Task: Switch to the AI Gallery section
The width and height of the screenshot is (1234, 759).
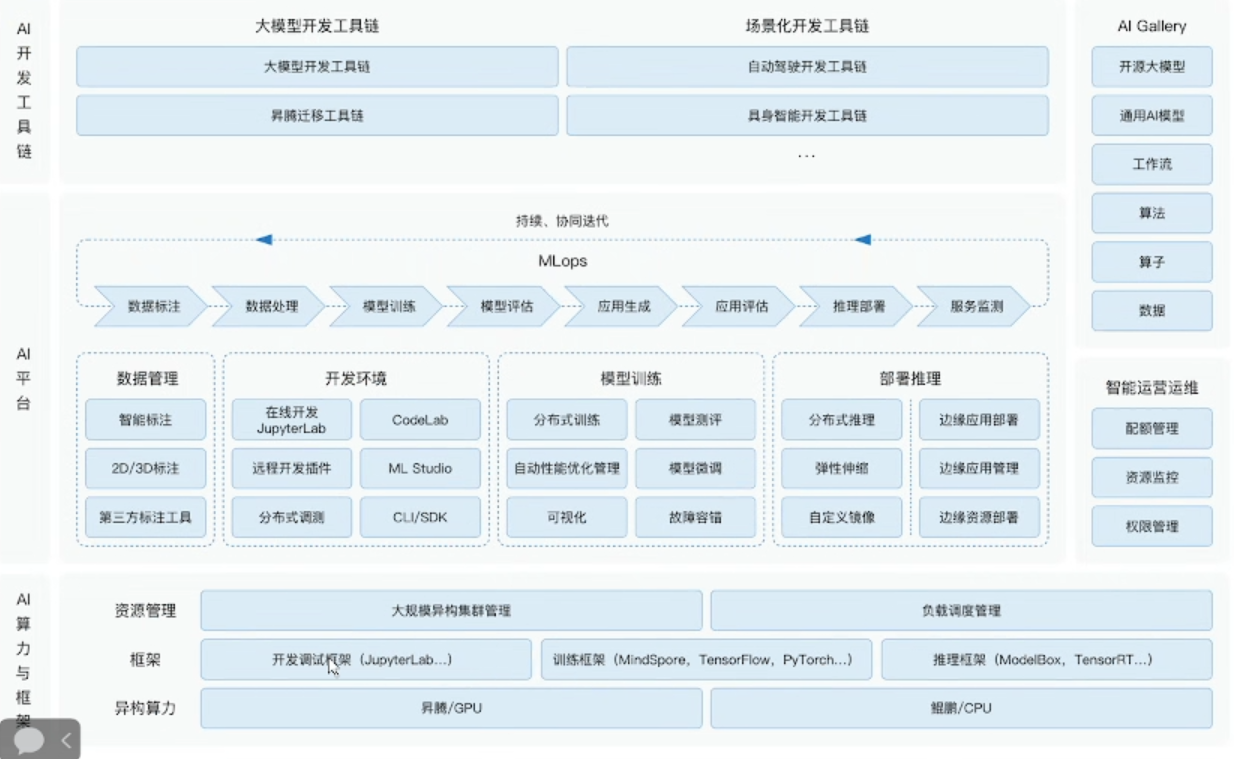Action: (1151, 26)
